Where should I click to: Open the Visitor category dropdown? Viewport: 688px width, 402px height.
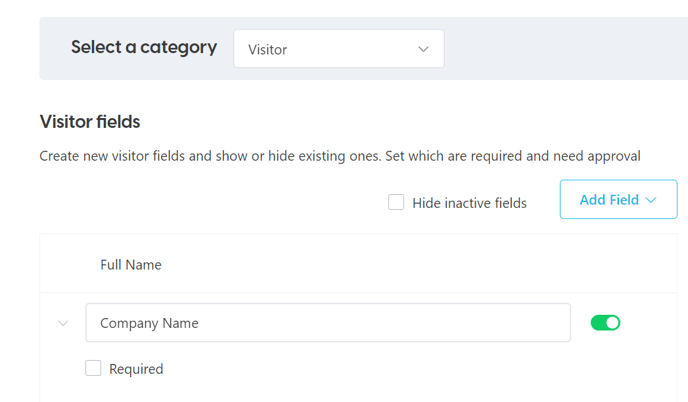tap(339, 49)
